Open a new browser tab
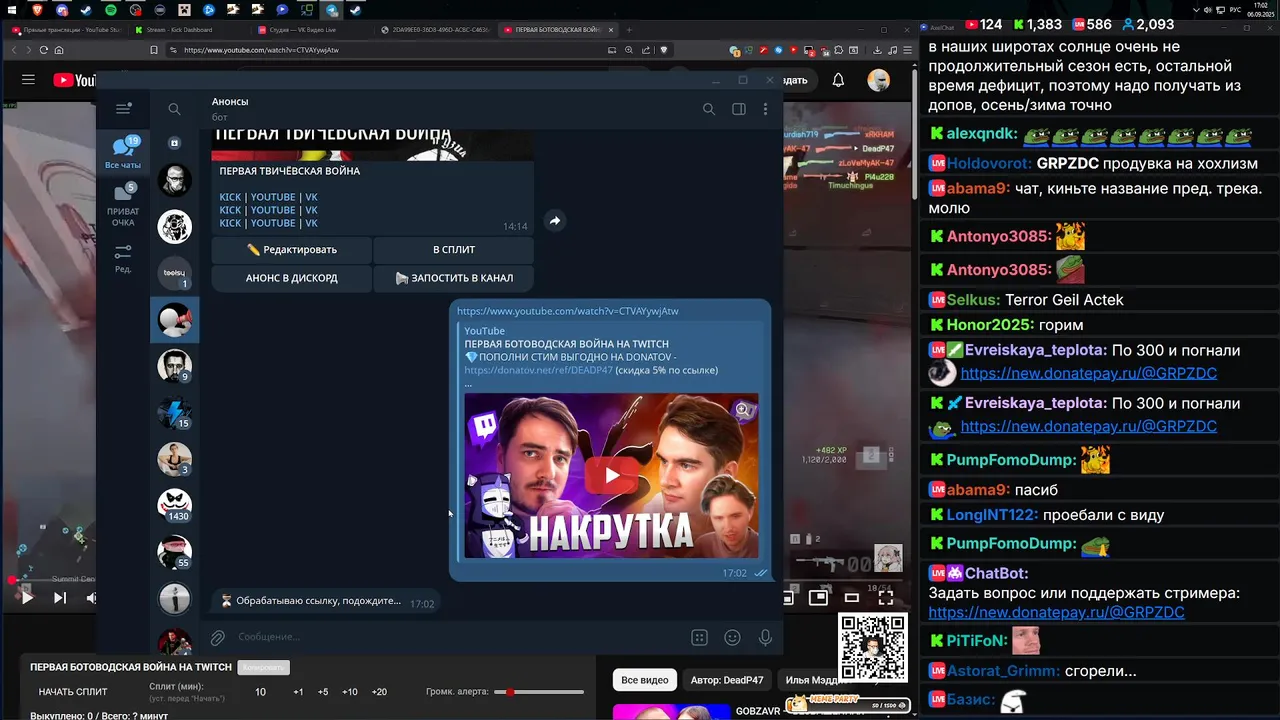 coord(629,30)
